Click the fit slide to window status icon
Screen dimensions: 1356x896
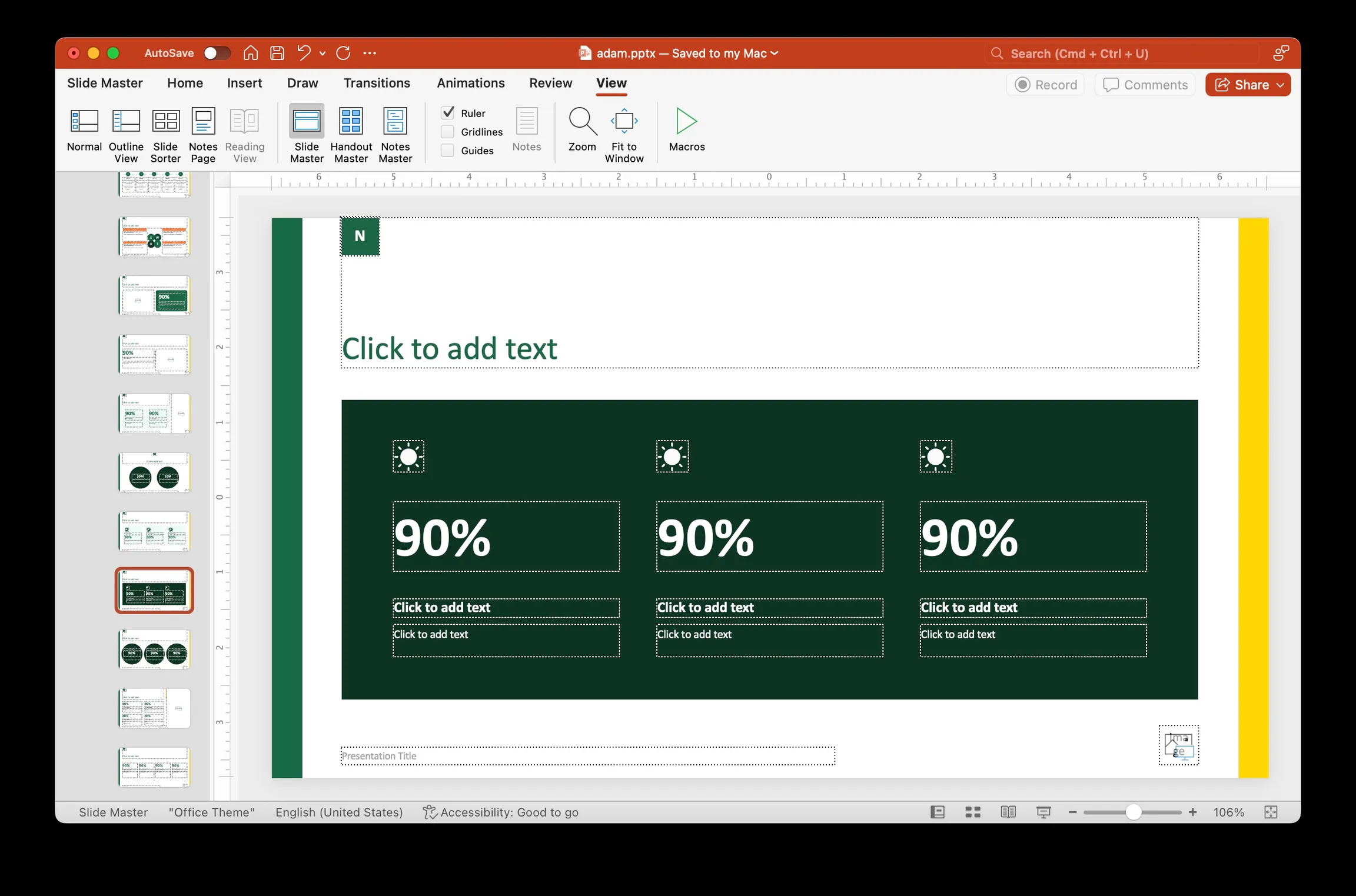tap(1271, 812)
